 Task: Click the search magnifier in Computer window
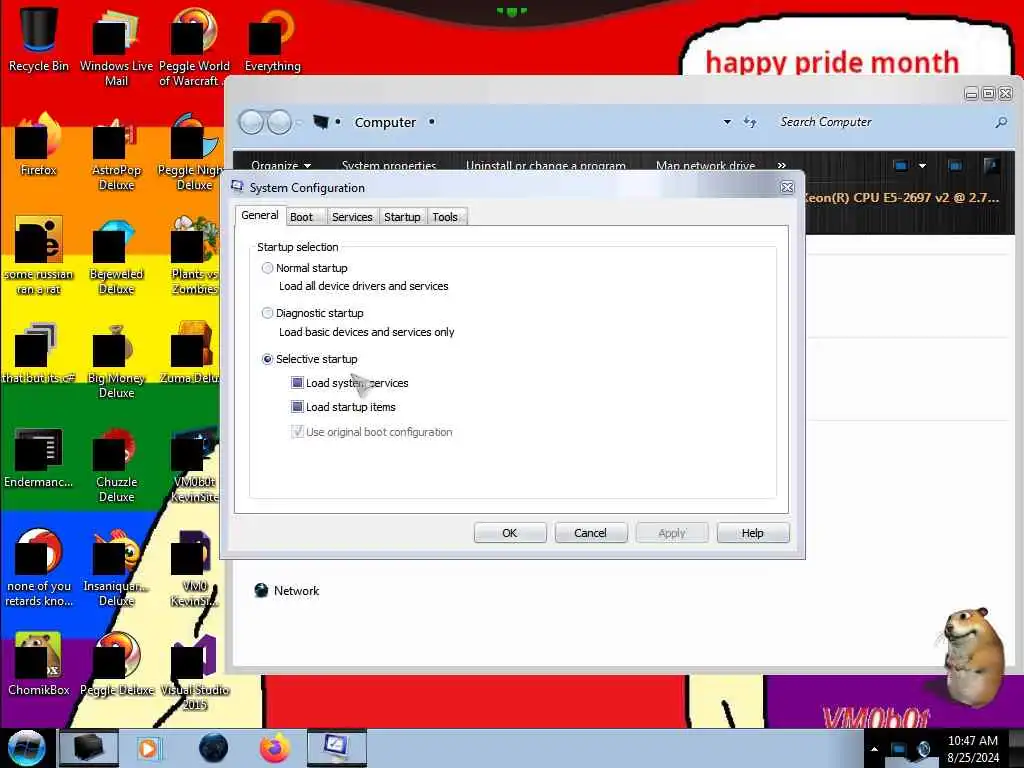[x=1000, y=122]
